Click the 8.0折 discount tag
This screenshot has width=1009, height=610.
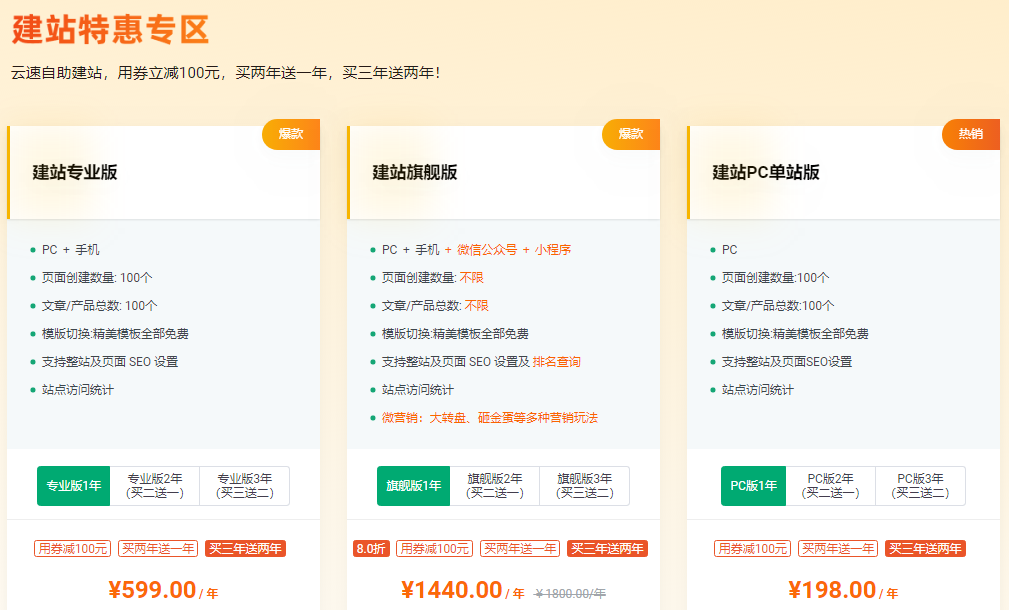click(371, 549)
